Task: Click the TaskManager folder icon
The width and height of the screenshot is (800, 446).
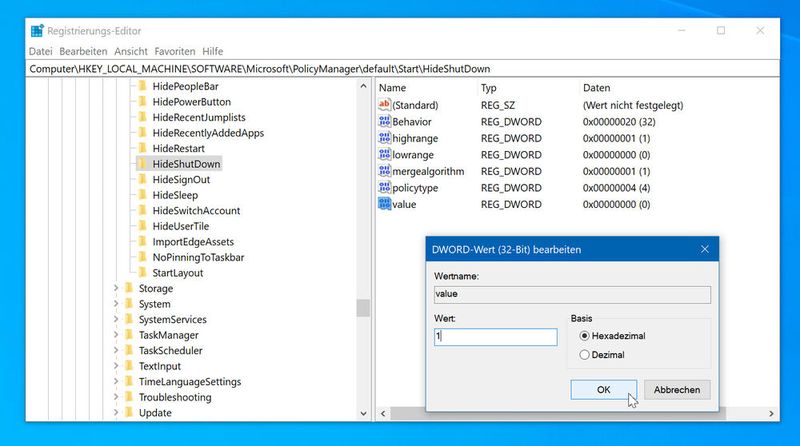Action: (129, 335)
